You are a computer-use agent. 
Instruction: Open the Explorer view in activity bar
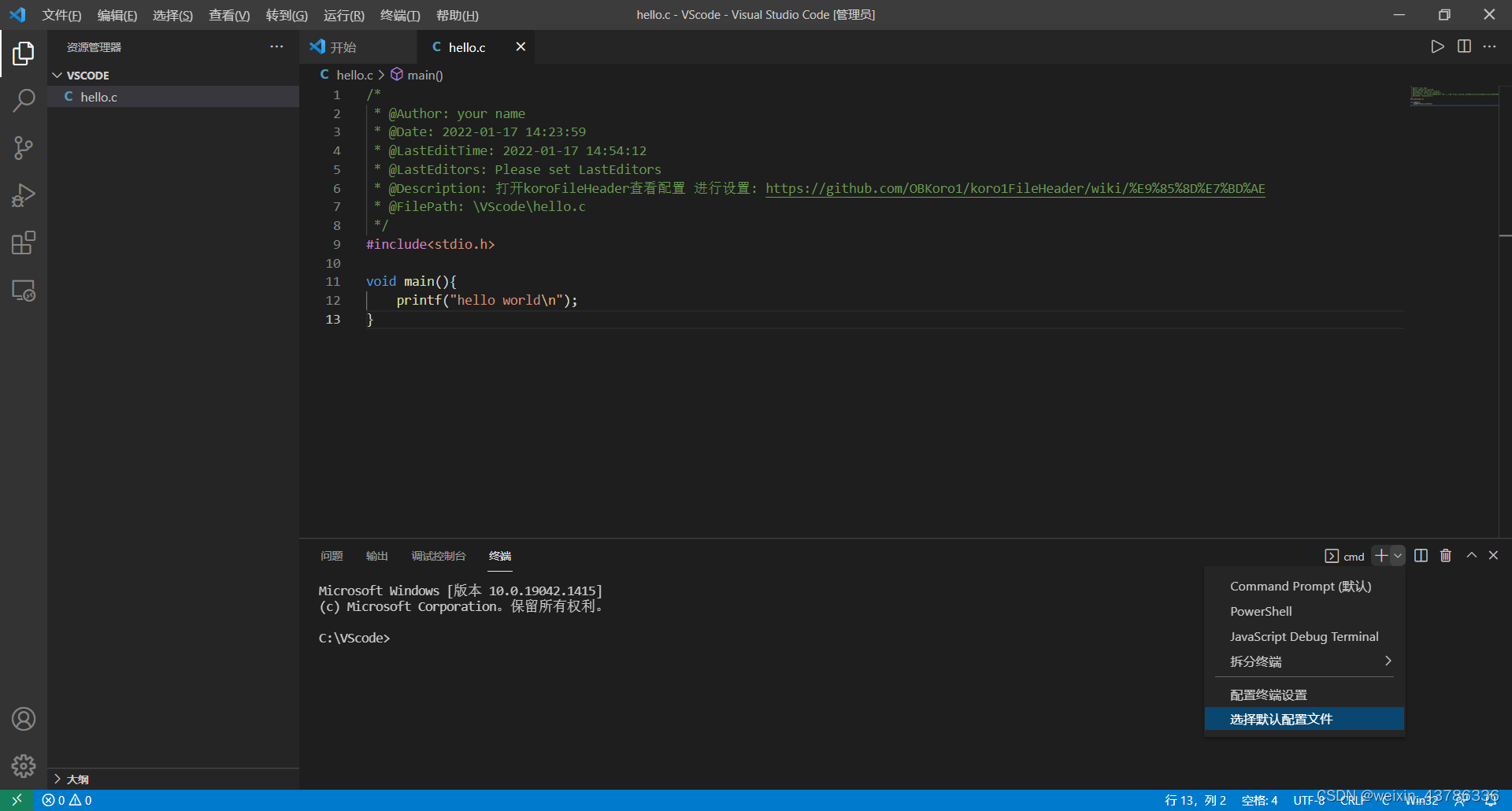coord(24,54)
